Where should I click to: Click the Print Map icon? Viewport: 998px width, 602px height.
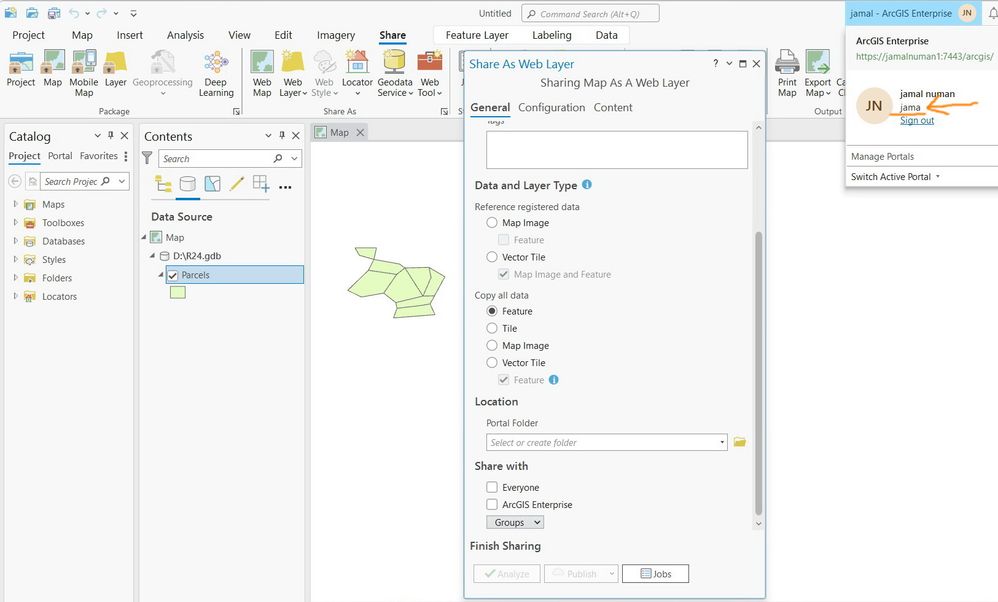[x=787, y=62]
